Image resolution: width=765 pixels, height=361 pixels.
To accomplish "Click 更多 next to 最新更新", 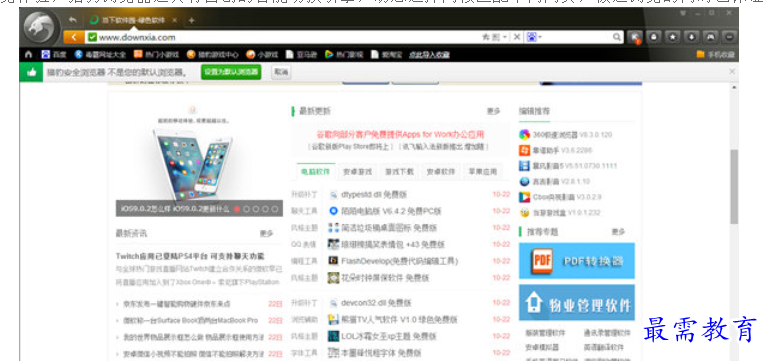I will [493, 111].
